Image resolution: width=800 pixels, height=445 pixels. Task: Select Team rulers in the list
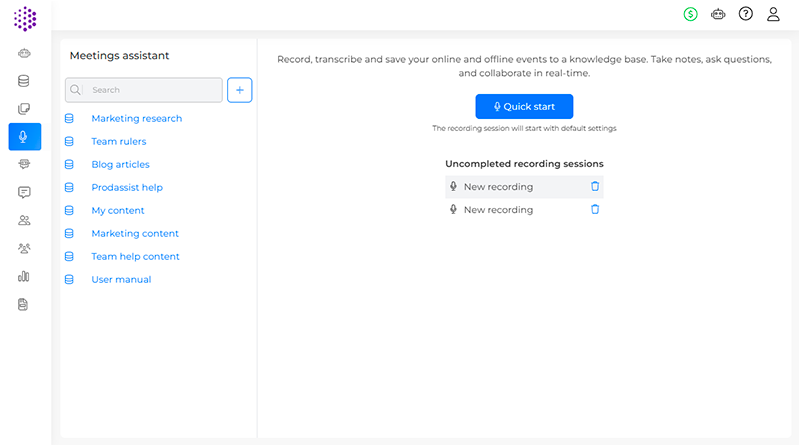coord(118,141)
